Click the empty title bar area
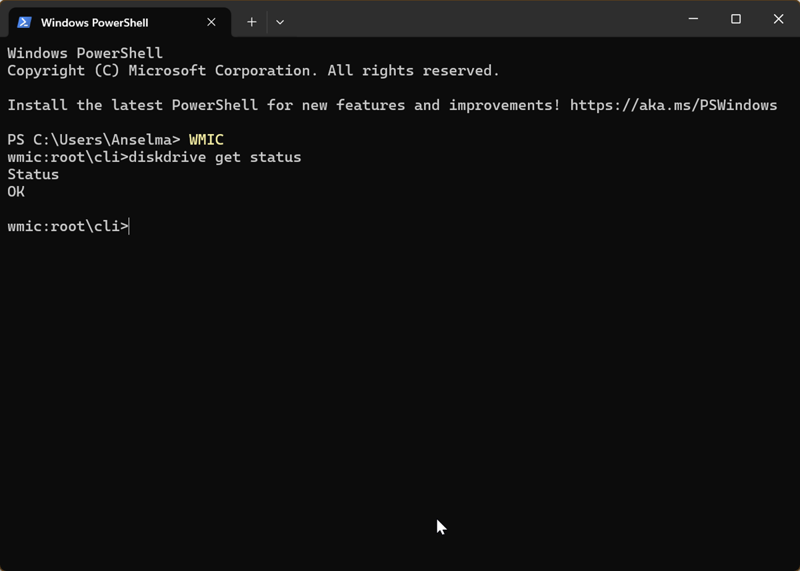 (480, 20)
